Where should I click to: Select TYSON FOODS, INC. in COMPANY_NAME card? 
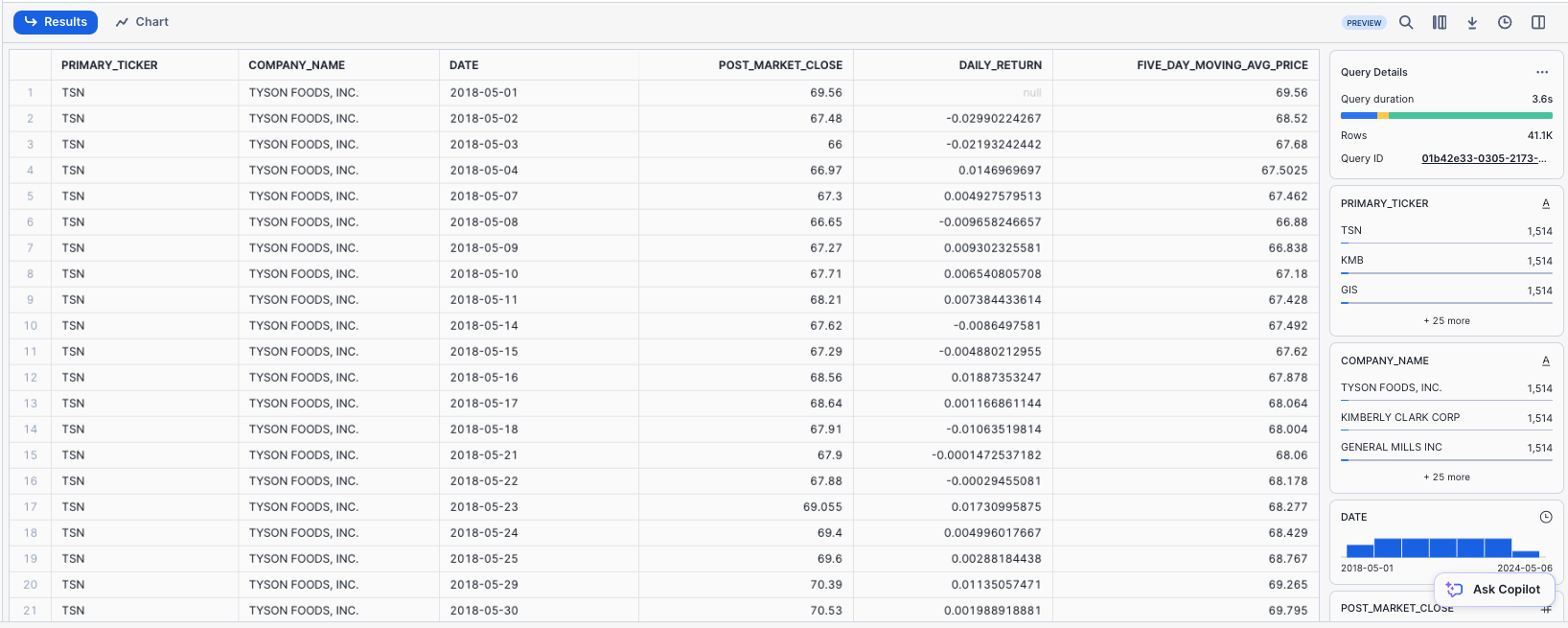click(1446, 389)
